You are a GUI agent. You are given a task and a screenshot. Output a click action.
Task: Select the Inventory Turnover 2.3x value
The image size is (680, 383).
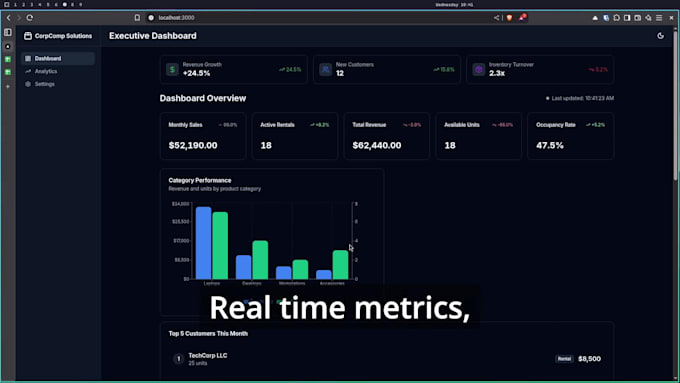[497, 73]
